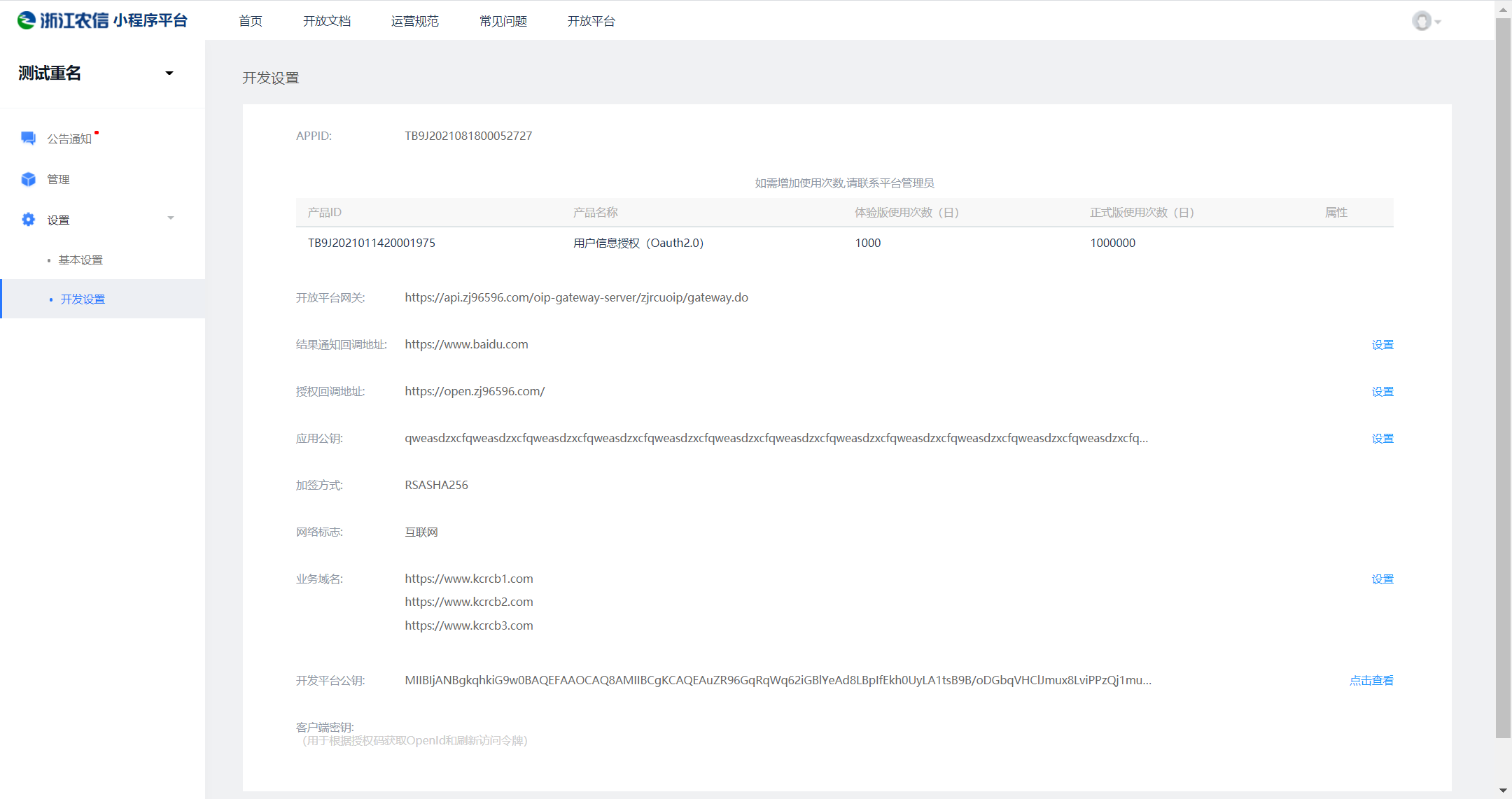The image size is (1512, 799).
Task: Click 设置 link for 应用公钥
Action: (x=1382, y=439)
